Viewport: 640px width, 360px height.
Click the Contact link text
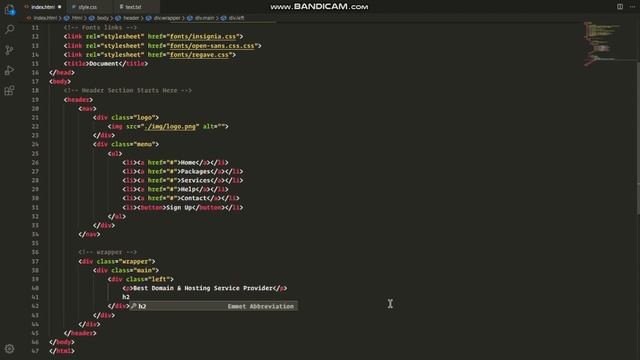pyautogui.click(x=194, y=198)
